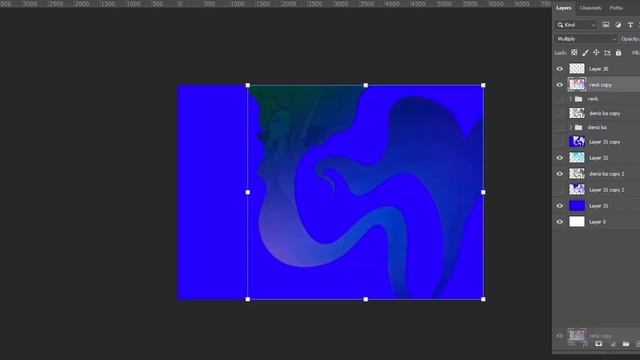Click the top-left transform handle
Image resolution: width=640 pixels, height=360 pixels.
coord(248,85)
